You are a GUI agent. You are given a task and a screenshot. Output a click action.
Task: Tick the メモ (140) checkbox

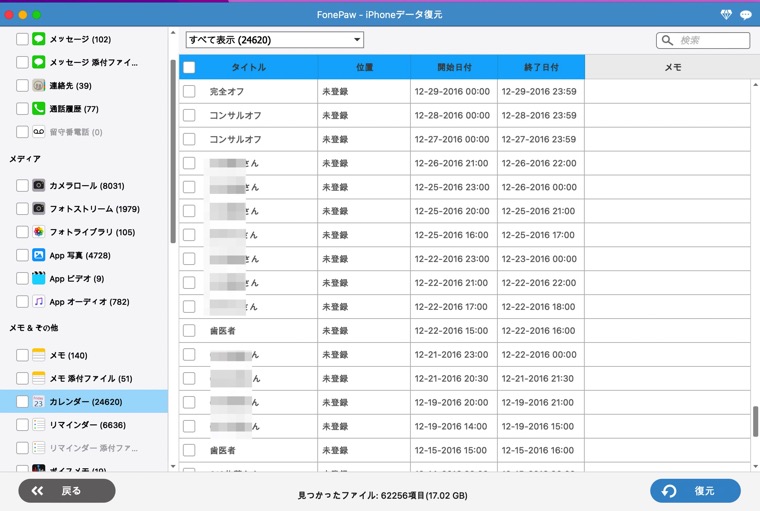coord(22,355)
